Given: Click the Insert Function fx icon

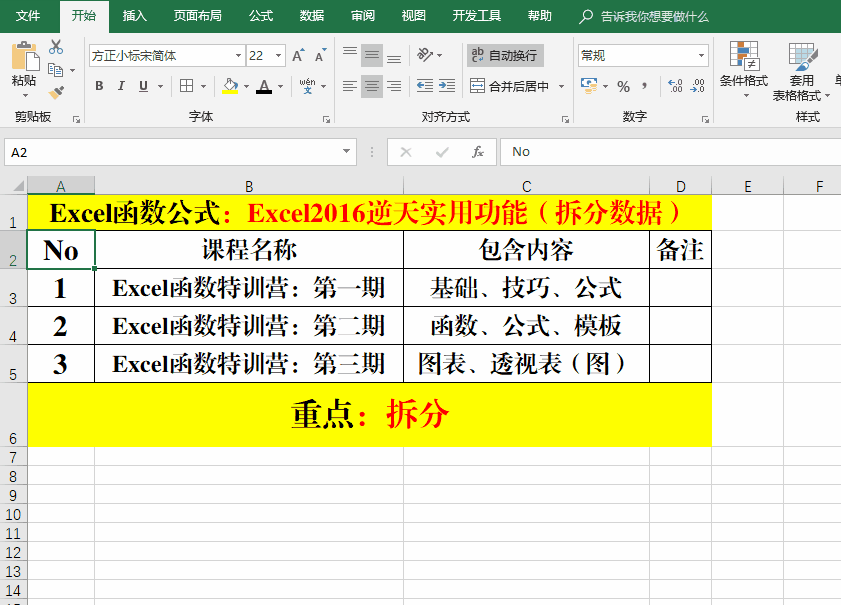Looking at the screenshot, I should click(478, 152).
